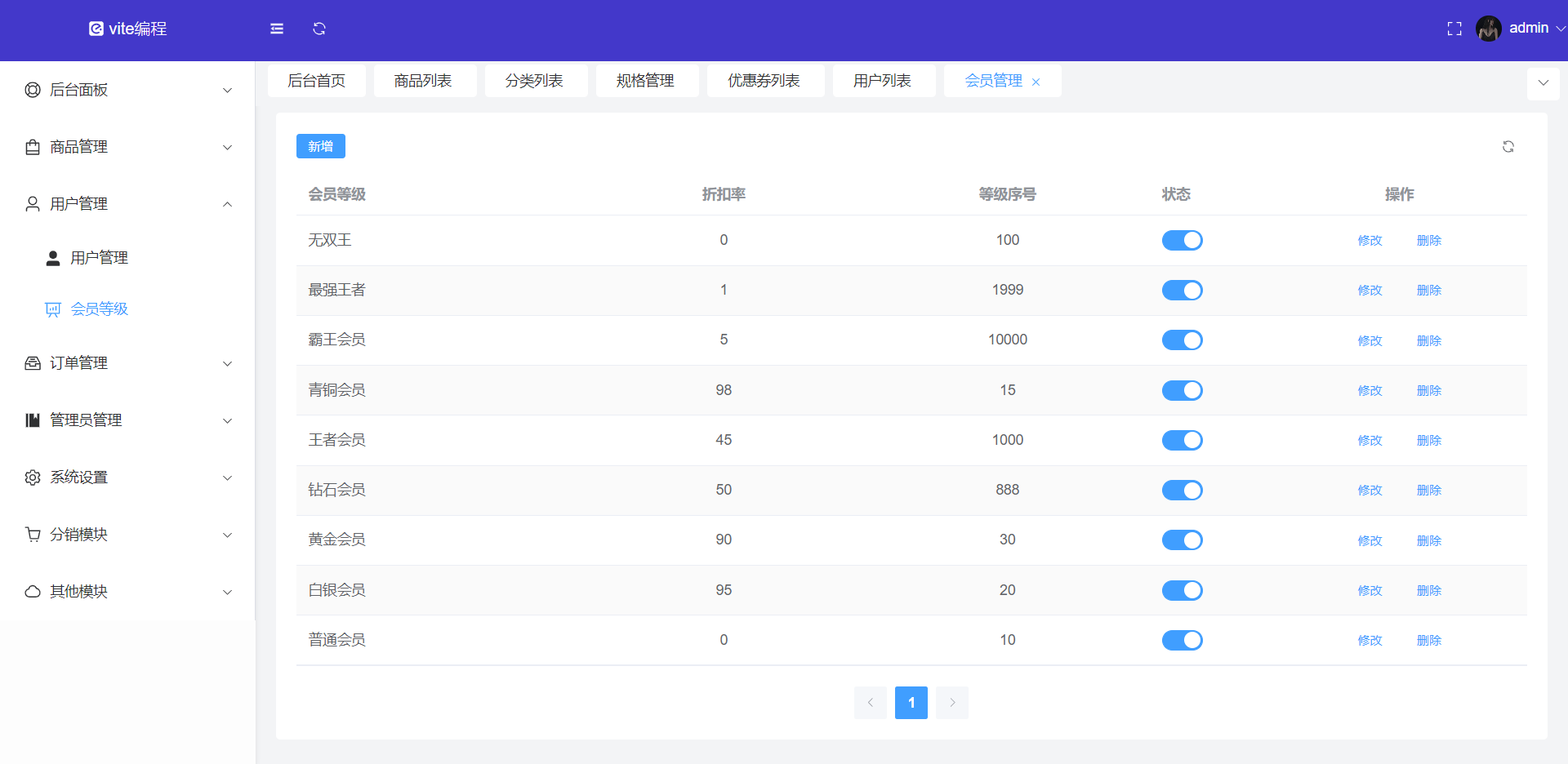The width and height of the screenshot is (1568, 764).
Task: Expand the 后台面板 menu chevron
Action: 228,91
